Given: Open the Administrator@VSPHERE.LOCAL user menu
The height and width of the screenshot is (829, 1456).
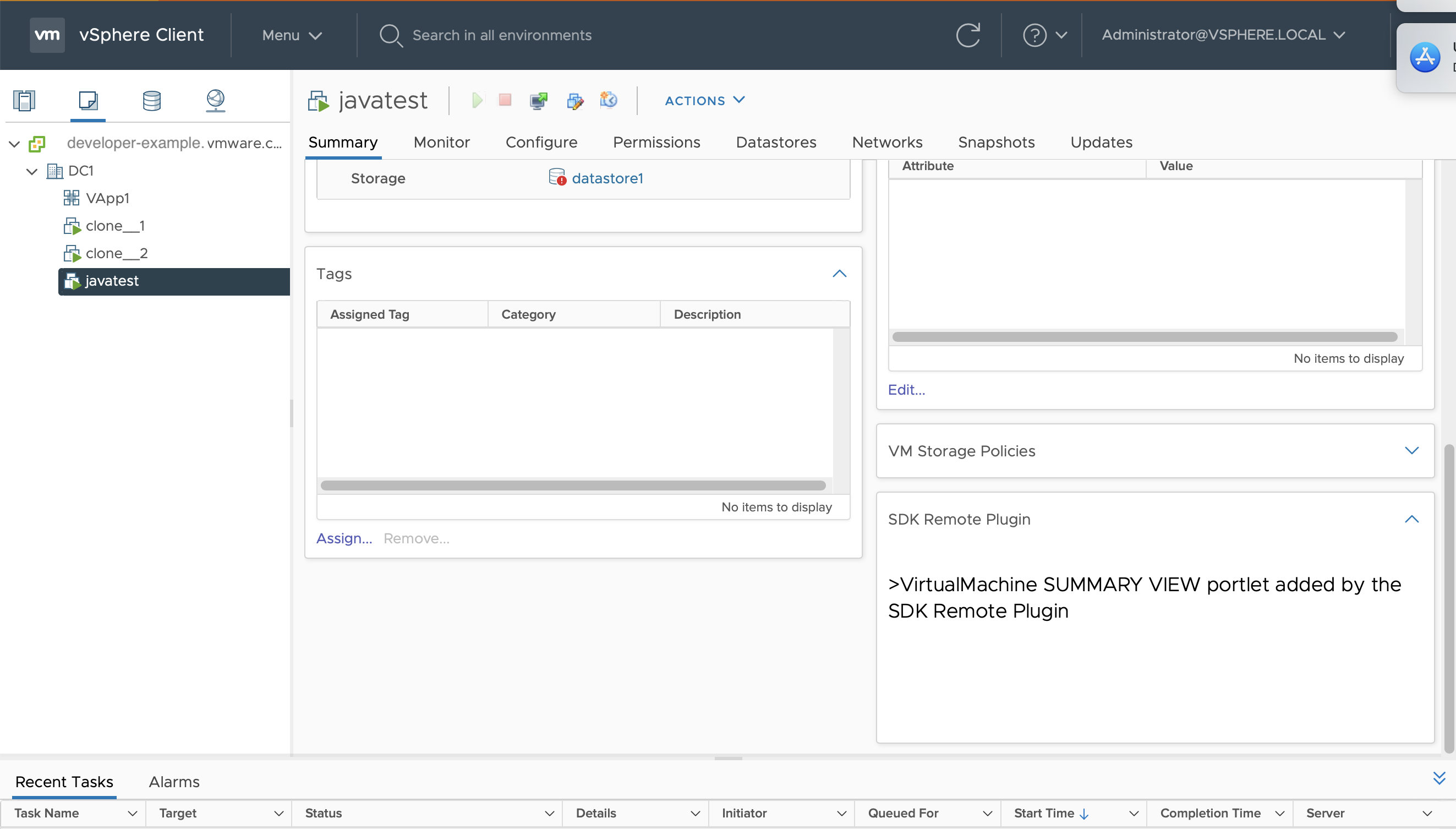Looking at the screenshot, I should click(x=1223, y=35).
